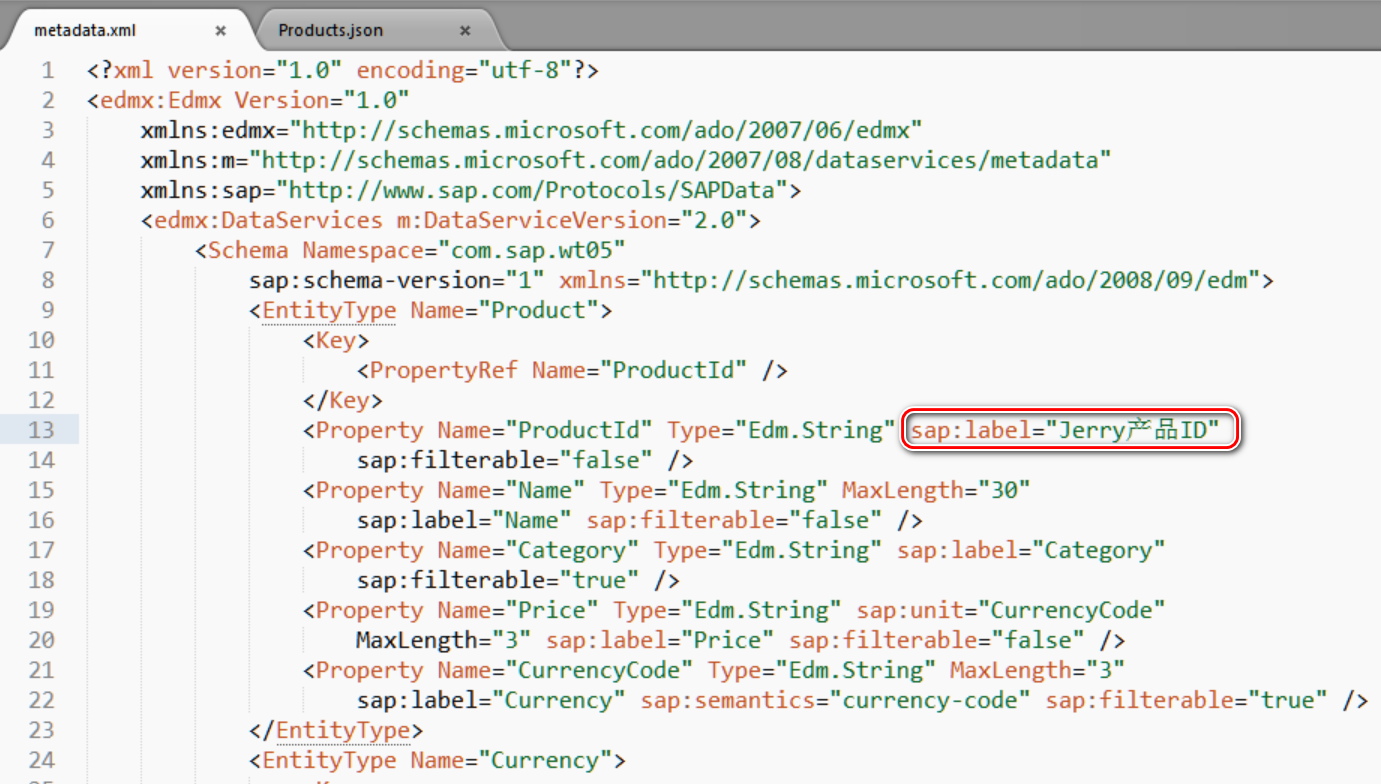
Task: Click line number 17 in gutter
Action: [41, 550]
